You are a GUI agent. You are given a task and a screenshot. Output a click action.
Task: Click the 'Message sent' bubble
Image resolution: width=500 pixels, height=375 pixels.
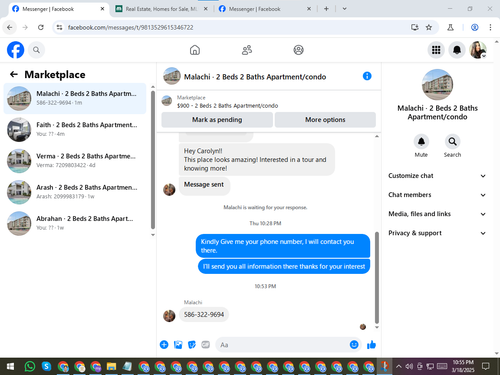tap(204, 185)
